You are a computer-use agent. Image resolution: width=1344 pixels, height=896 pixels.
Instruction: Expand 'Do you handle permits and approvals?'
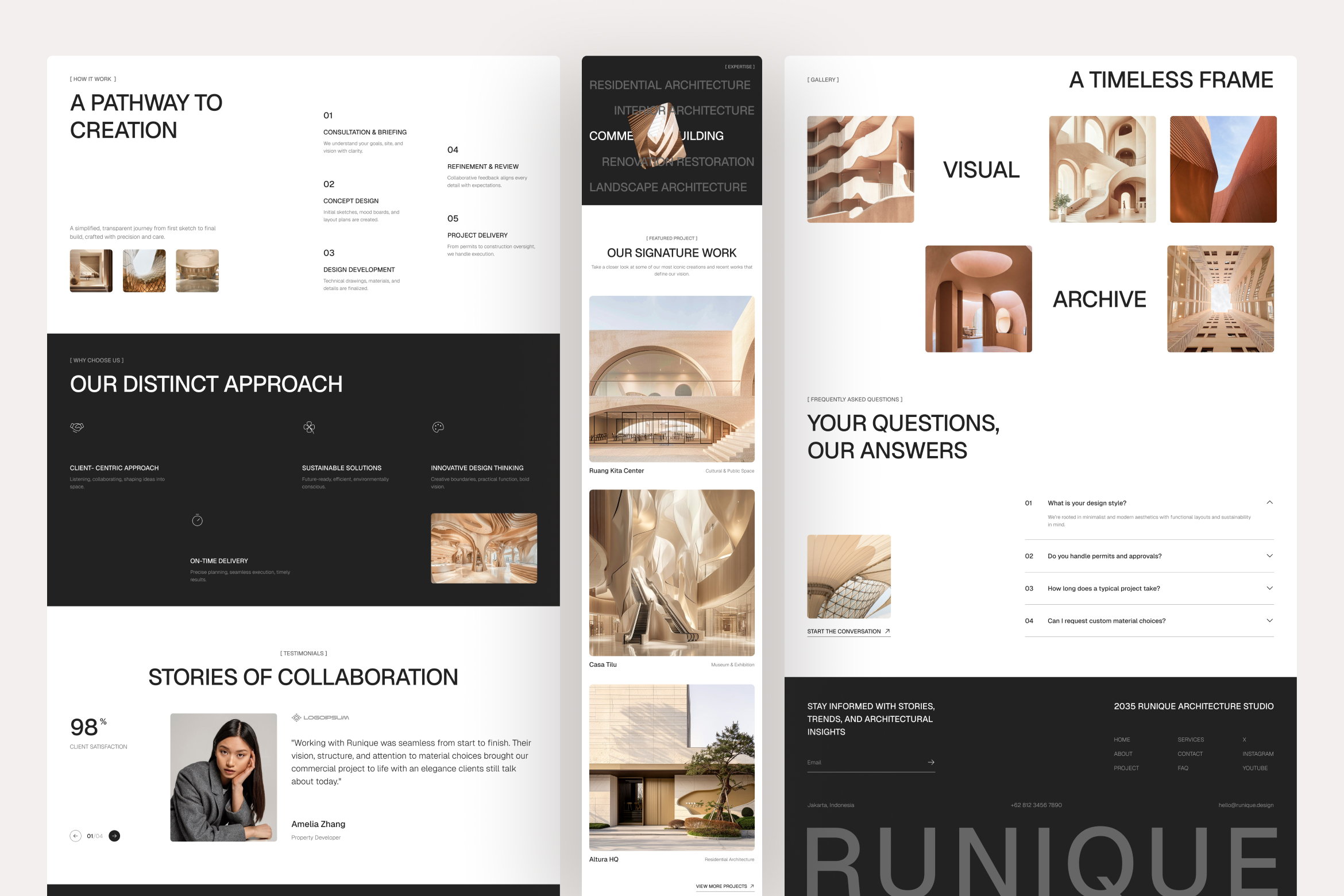[1269, 556]
